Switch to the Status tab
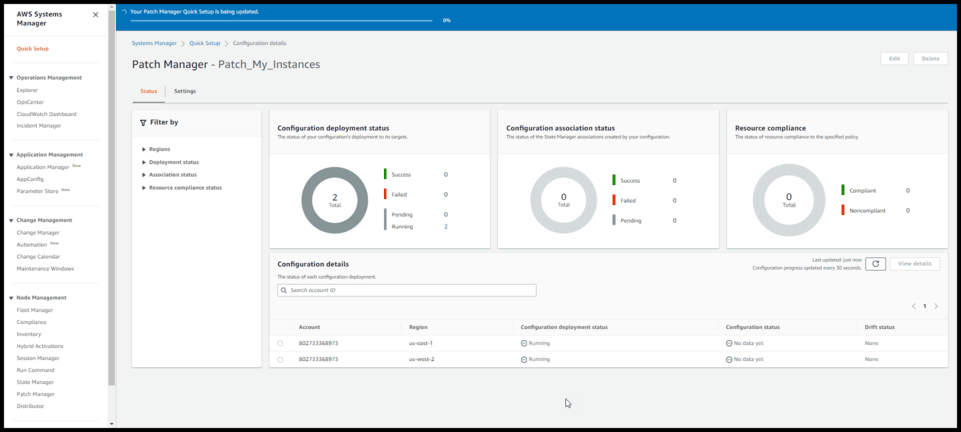This screenshot has height=432, width=961. [x=149, y=91]
